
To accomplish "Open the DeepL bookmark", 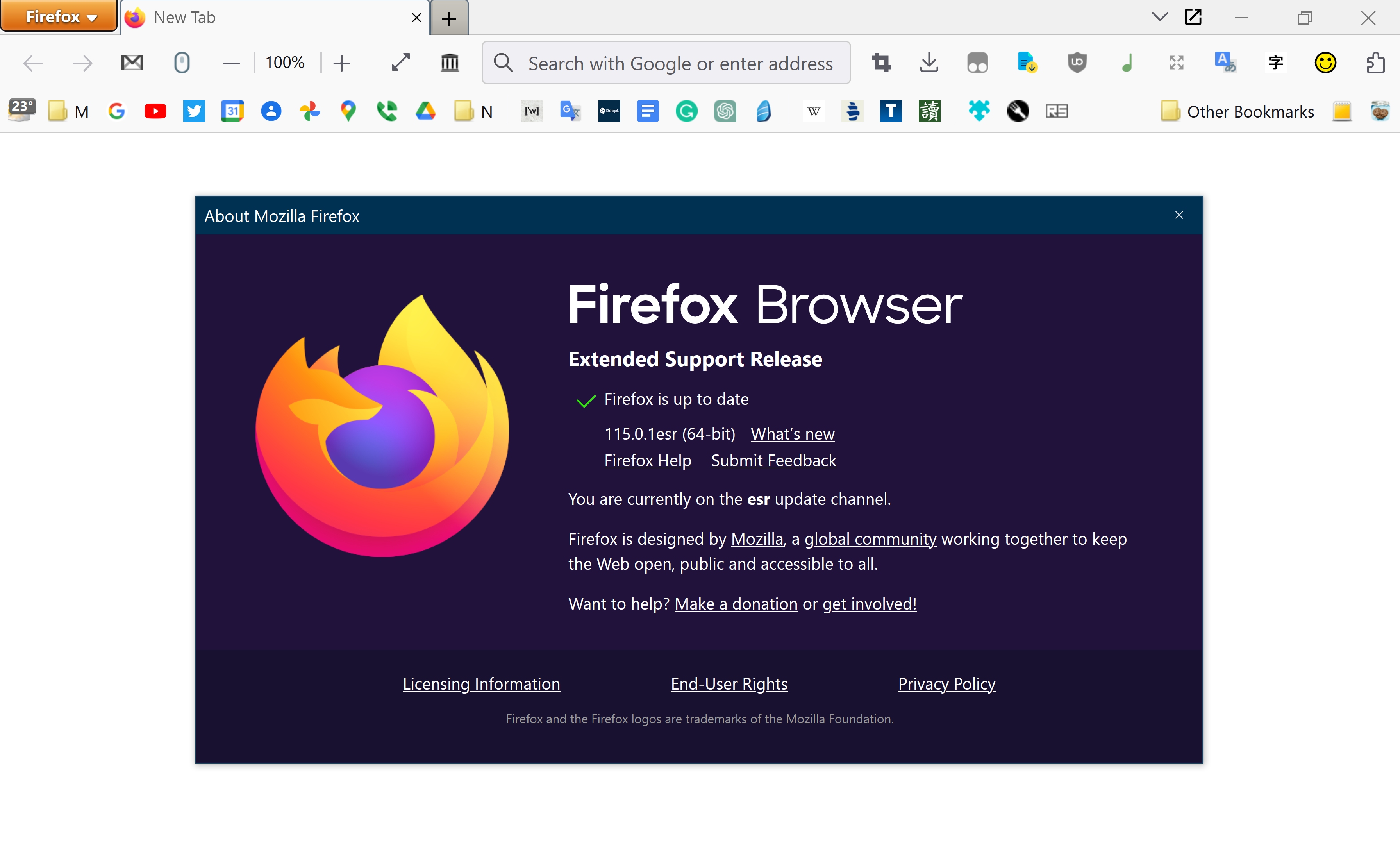I will click(x=609, y=111).
